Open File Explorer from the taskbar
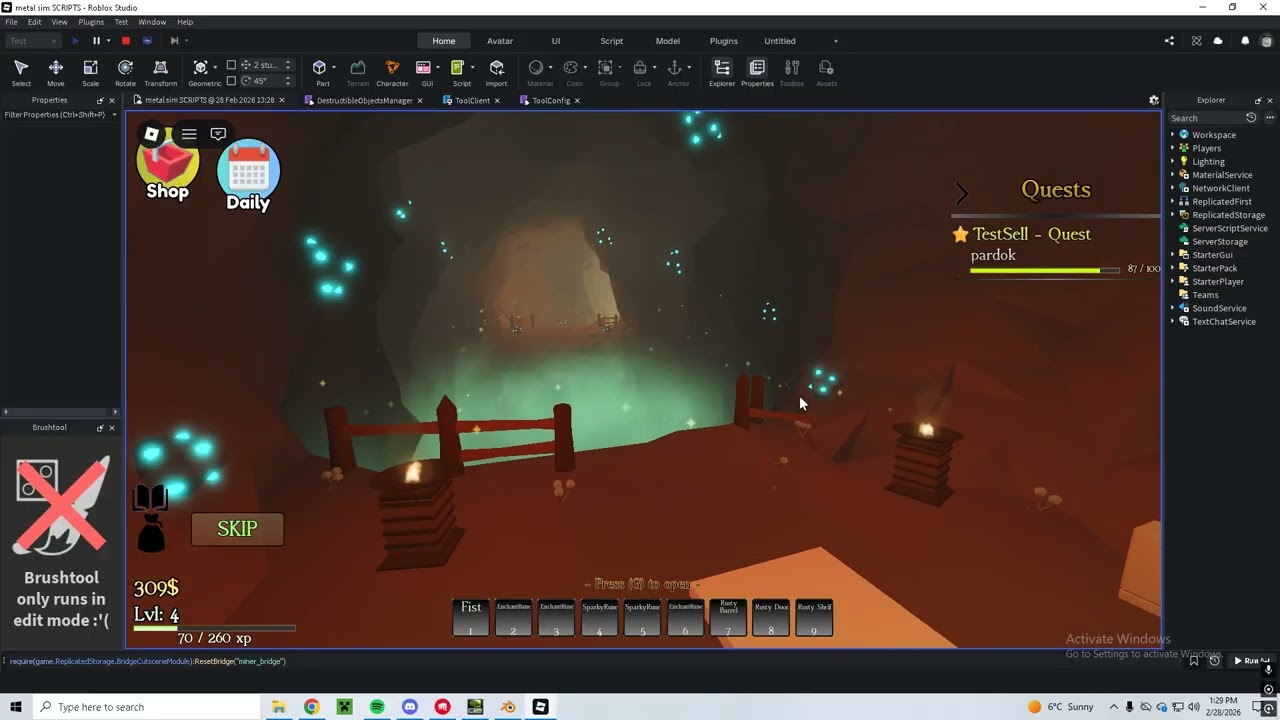The width and height of the screenshot is (1280, 720). 279,707
